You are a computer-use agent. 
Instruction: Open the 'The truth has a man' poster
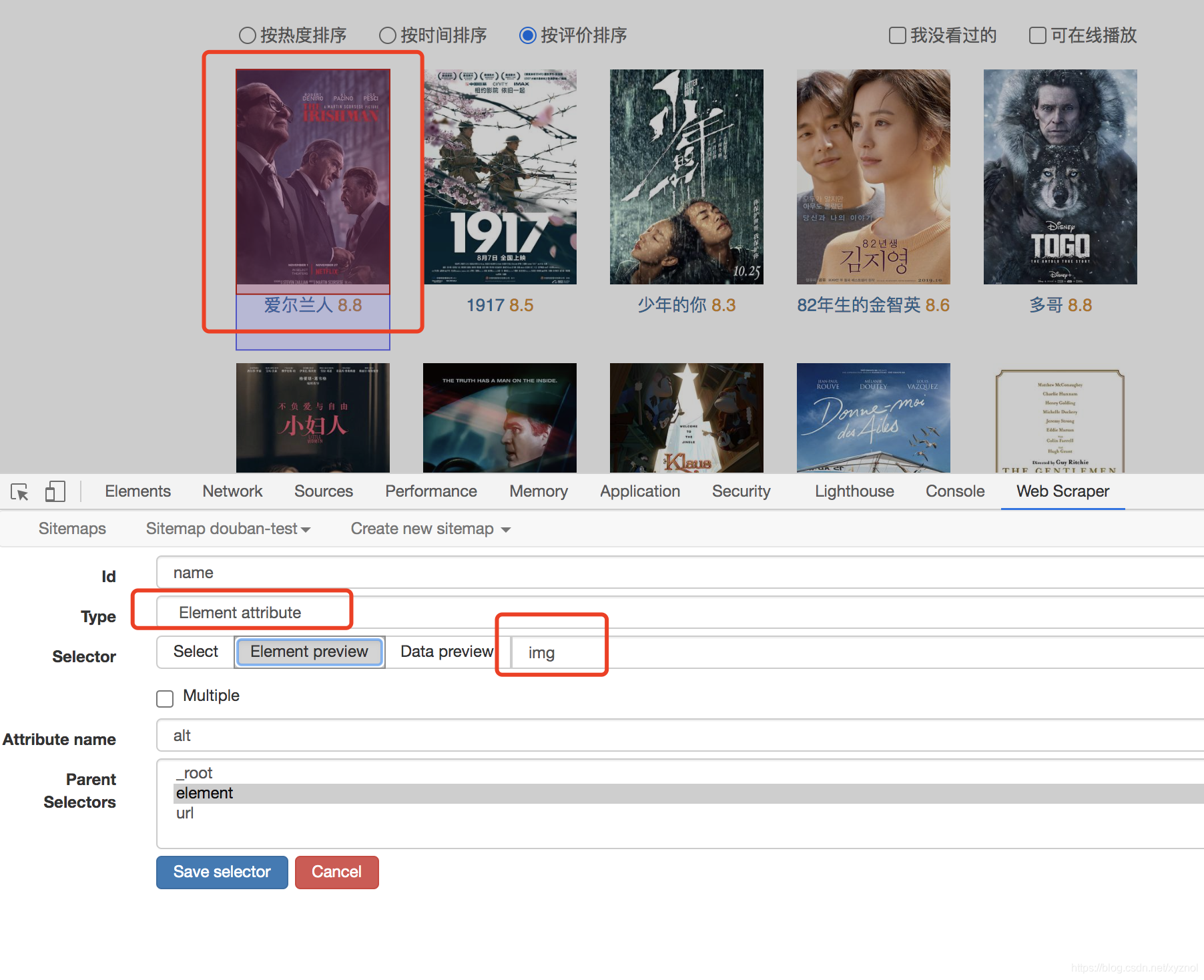(500, 418)
